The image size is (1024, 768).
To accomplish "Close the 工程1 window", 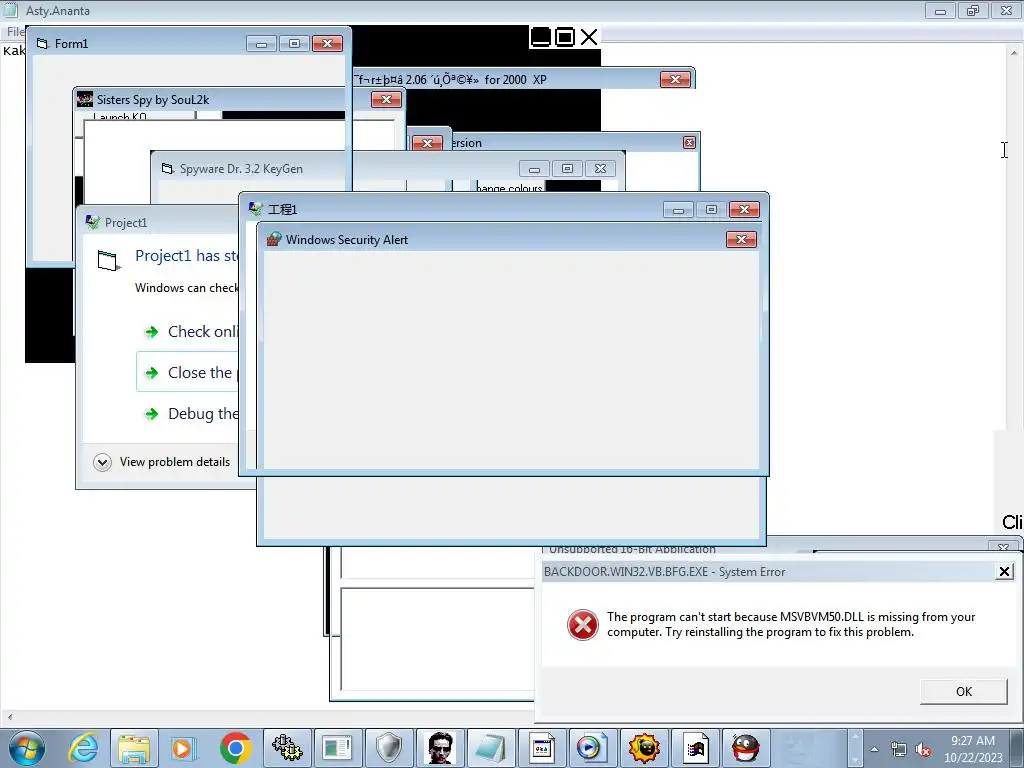I will coord(744,210).
